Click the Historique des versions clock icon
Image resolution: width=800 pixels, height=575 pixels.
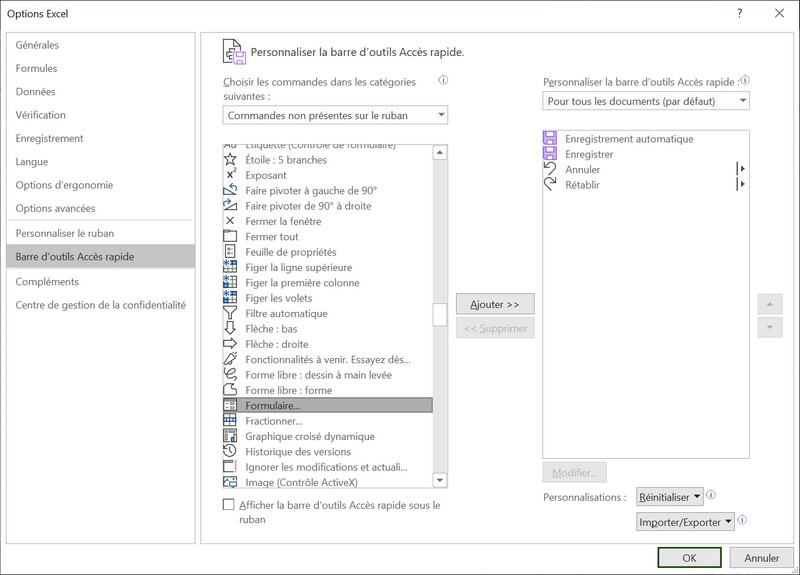(230, 451)
